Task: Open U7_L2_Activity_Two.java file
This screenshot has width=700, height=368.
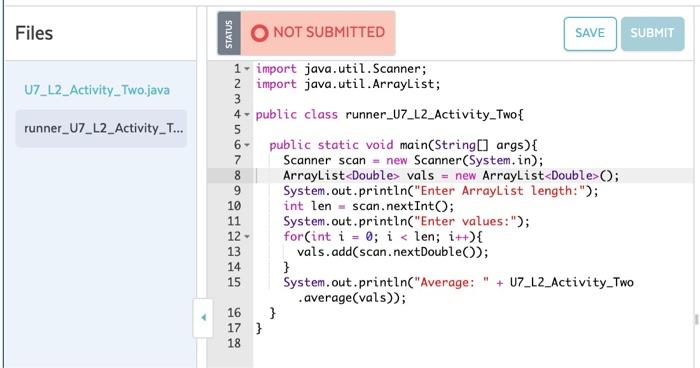Action: [97, 90]
